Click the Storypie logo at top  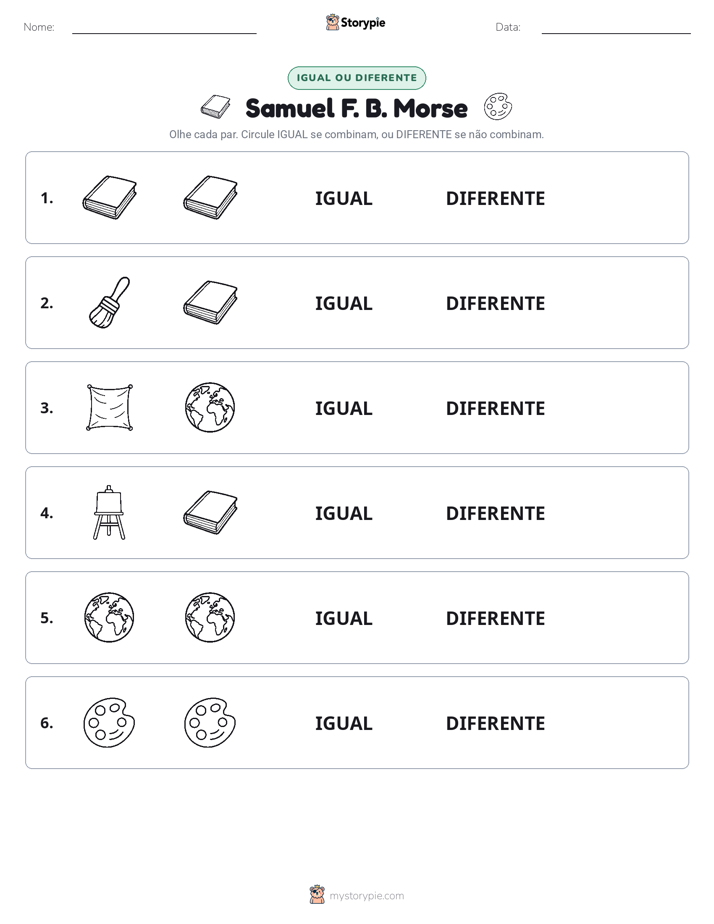coord(356,22)
